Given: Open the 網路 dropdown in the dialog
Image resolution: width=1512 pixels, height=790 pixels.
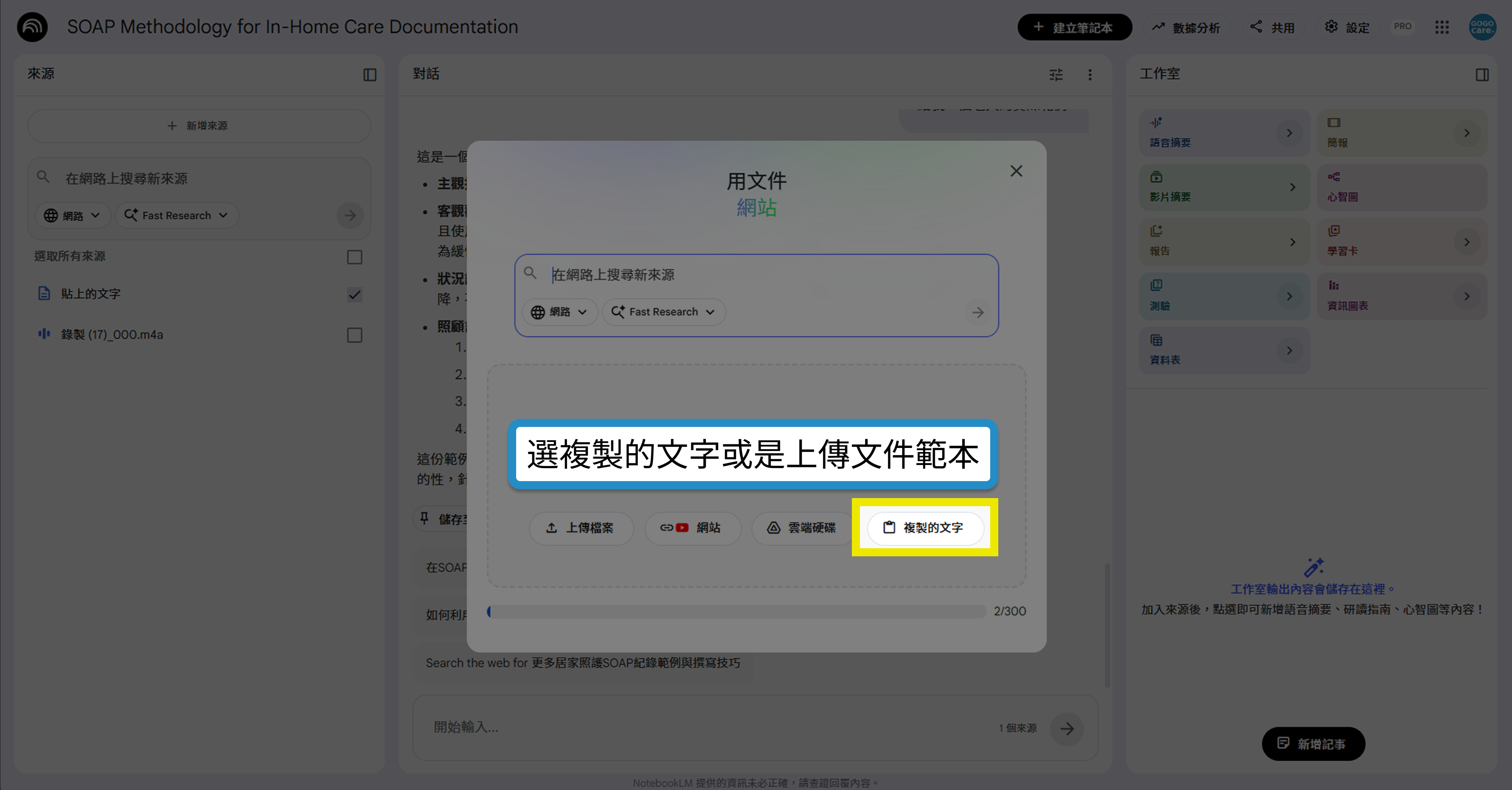Looking at the screenshot, I should tap(559, 312).
